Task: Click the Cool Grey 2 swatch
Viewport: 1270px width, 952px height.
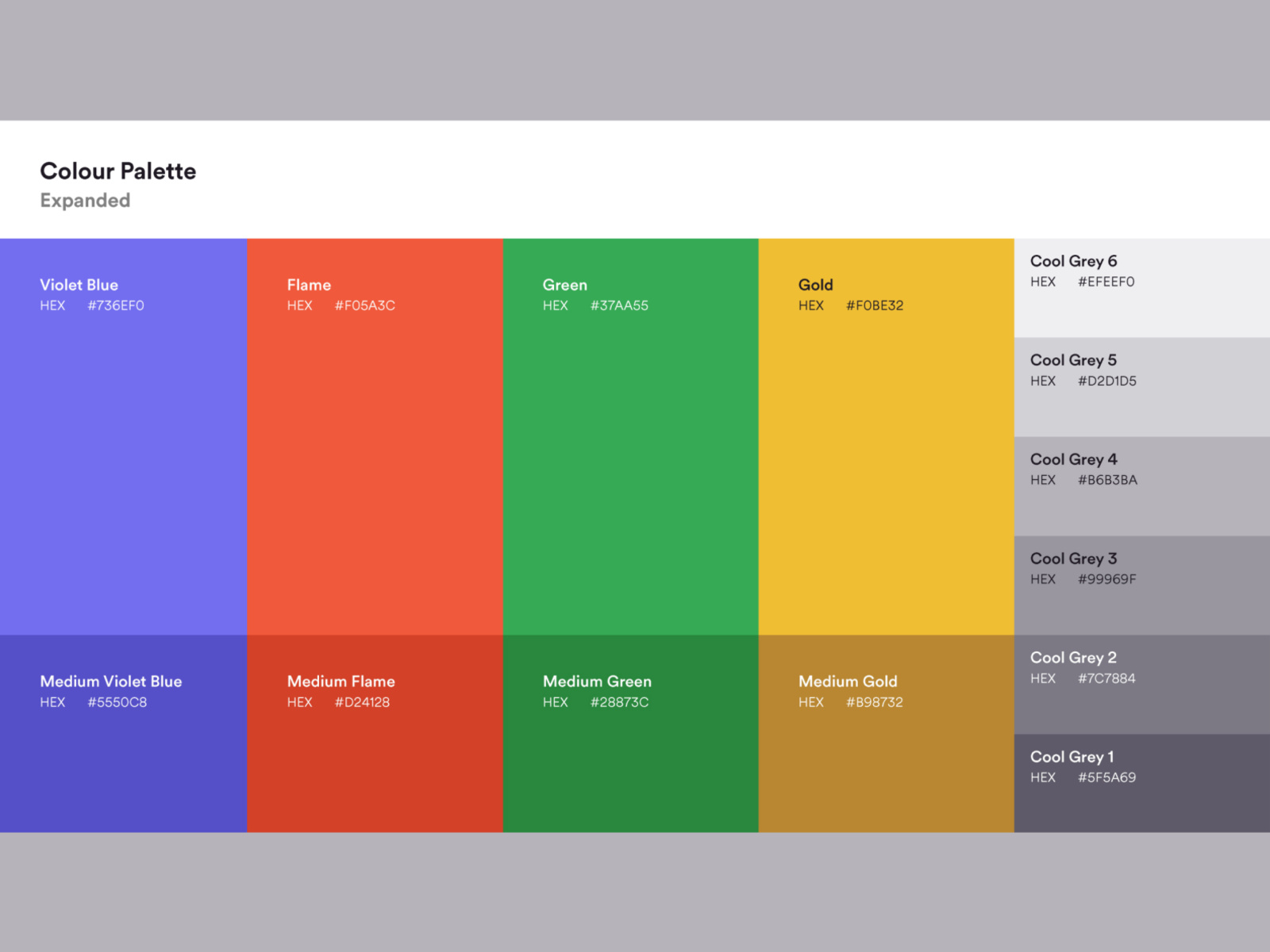Action: point(1141,706)
